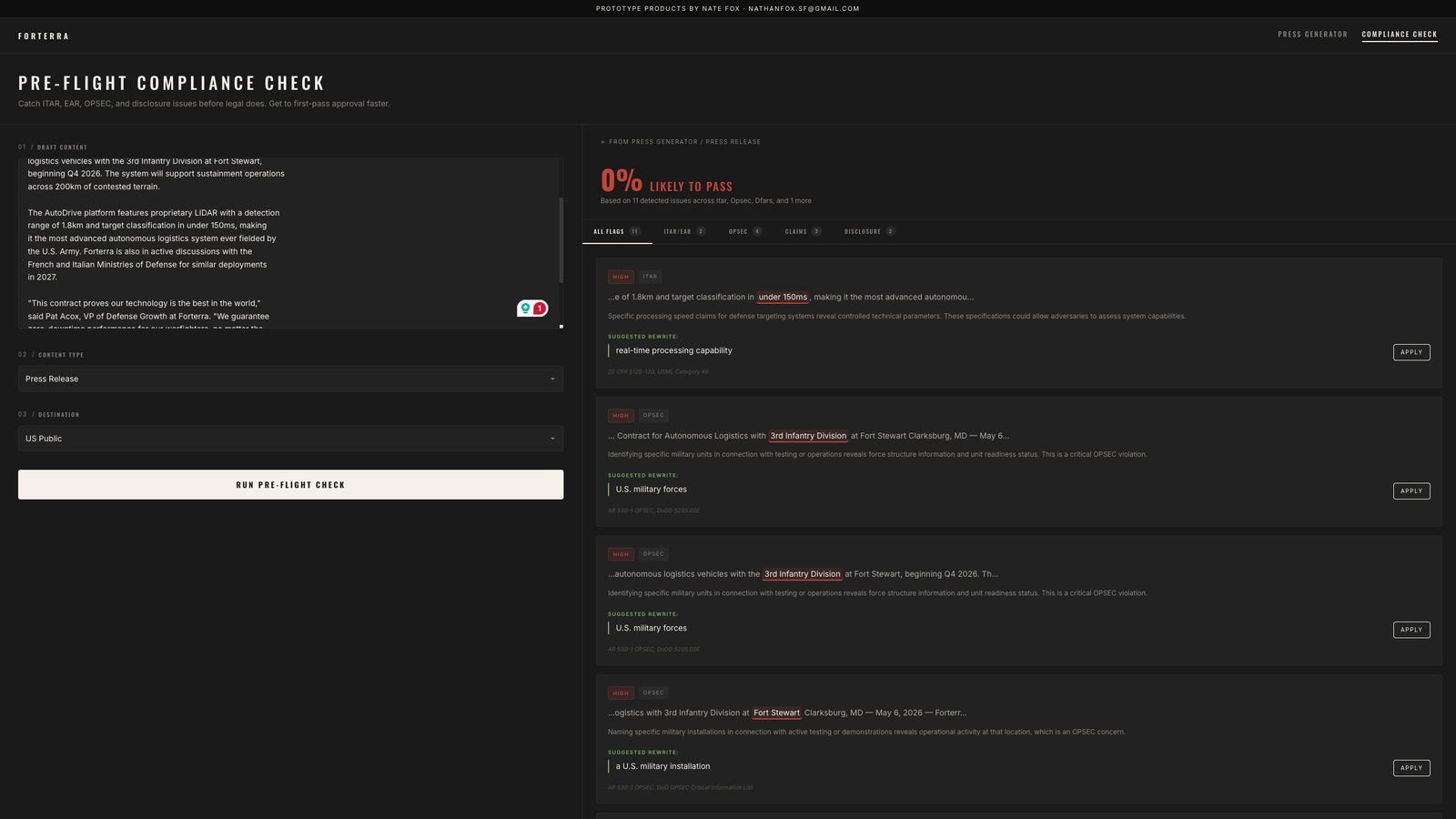Click the green lightbulb suggestion icon
Image resolution: width=1456 pixels, height=819 pixels.
click(x=525, y=308)
